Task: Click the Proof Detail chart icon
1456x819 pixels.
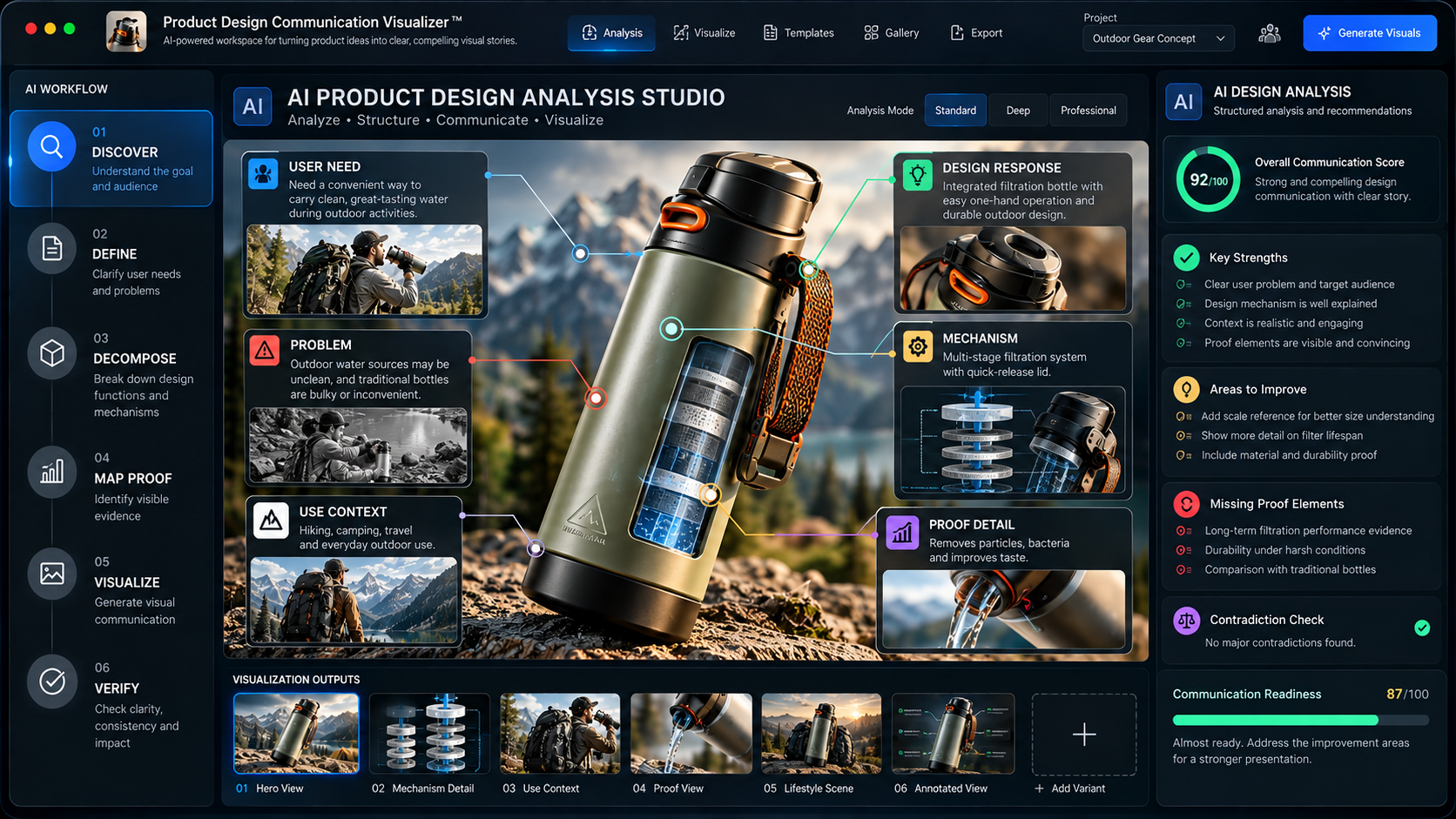Action: [x=902, y=532]
